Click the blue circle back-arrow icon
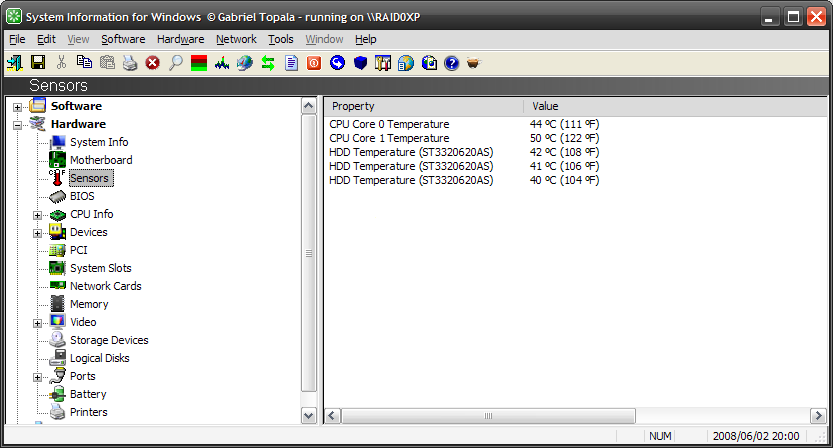This screenshot has width=833, height=448. click(x=337, y=63)
